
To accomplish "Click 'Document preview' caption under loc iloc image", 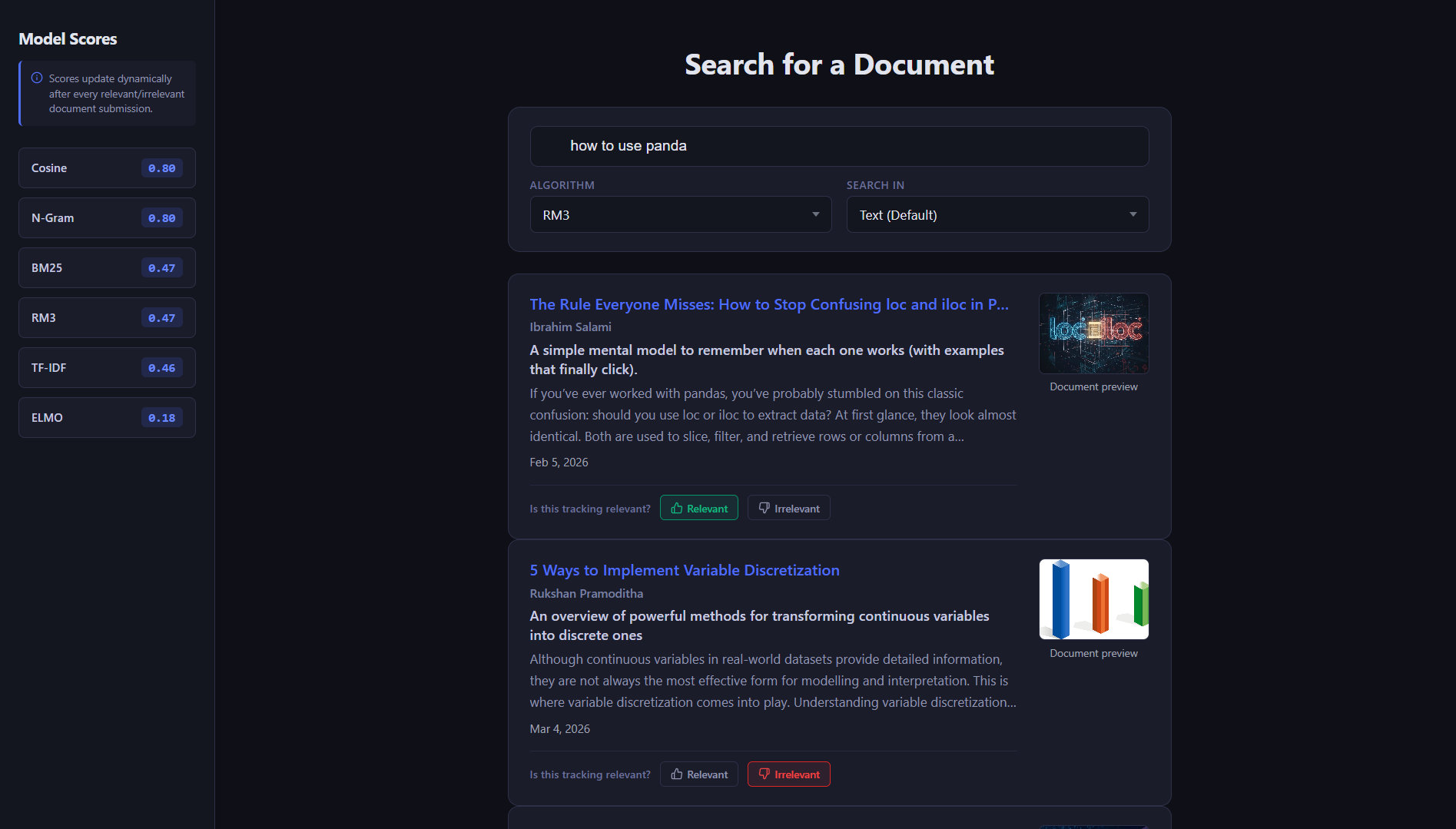I will pyautogui.click(x=1093, y=386).
